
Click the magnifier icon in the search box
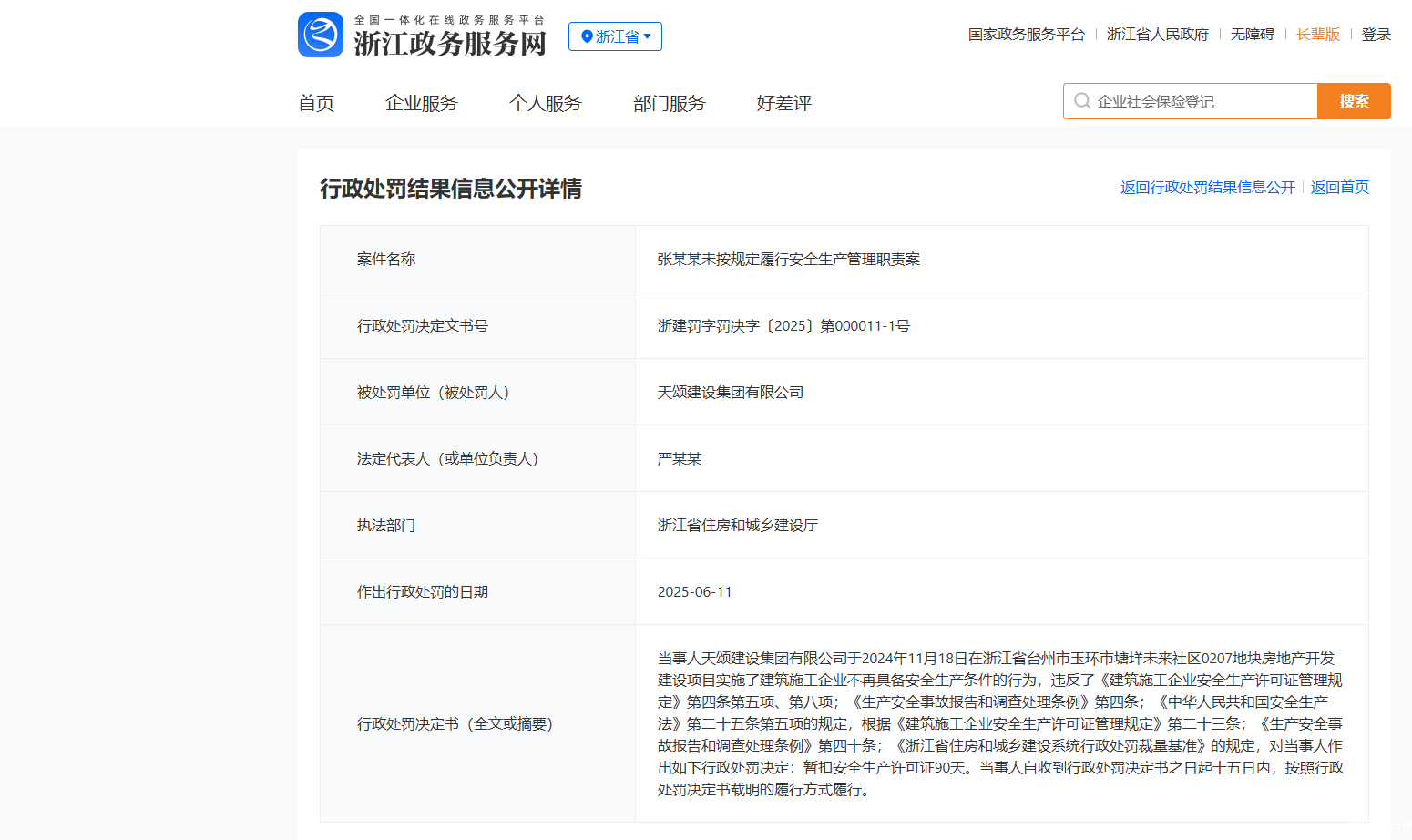(1081, 101)
